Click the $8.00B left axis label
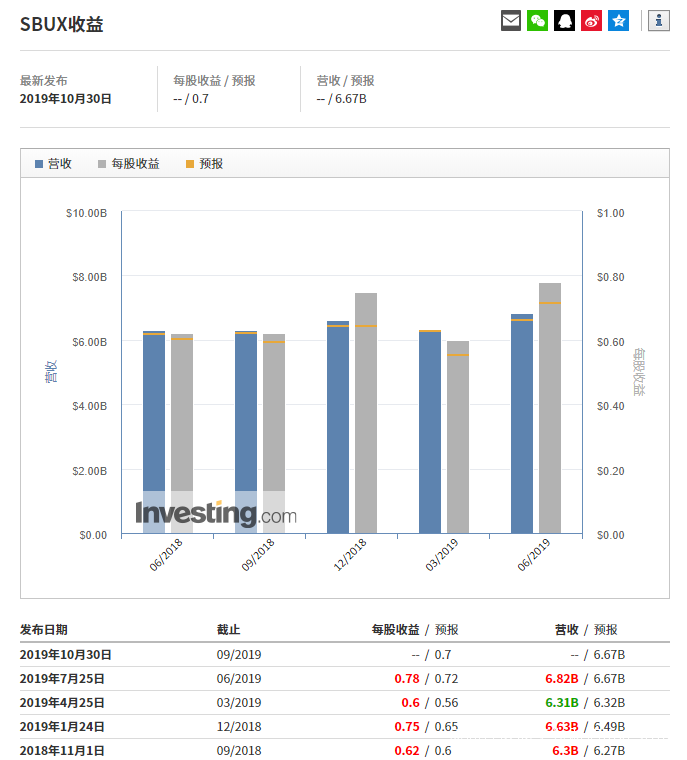Image resolution: width=687 pixels, height=760 pixels. coord(90,277)
